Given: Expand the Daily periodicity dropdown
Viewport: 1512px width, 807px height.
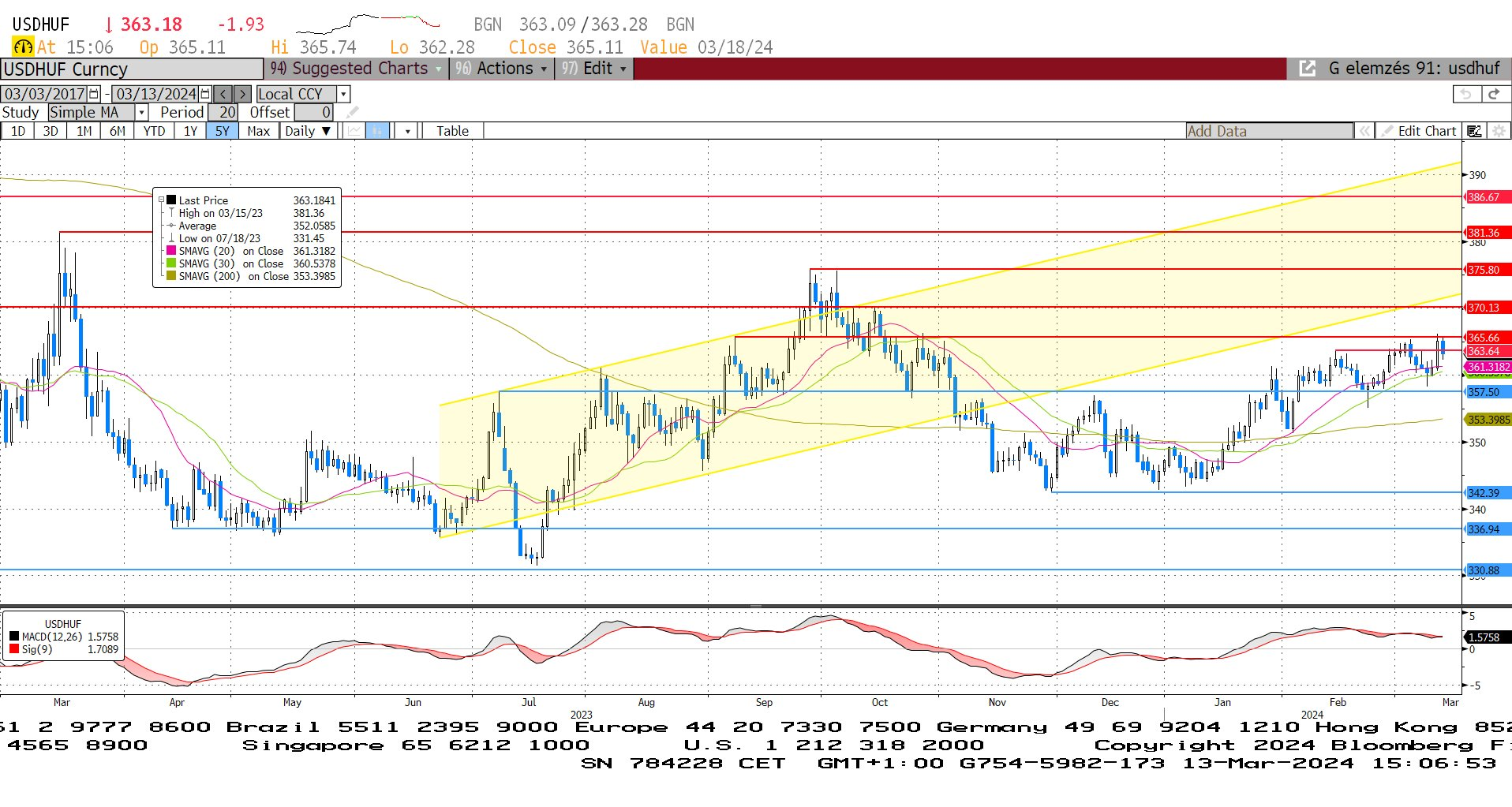Looking at the screenshot, I should (x=309, y=131).
